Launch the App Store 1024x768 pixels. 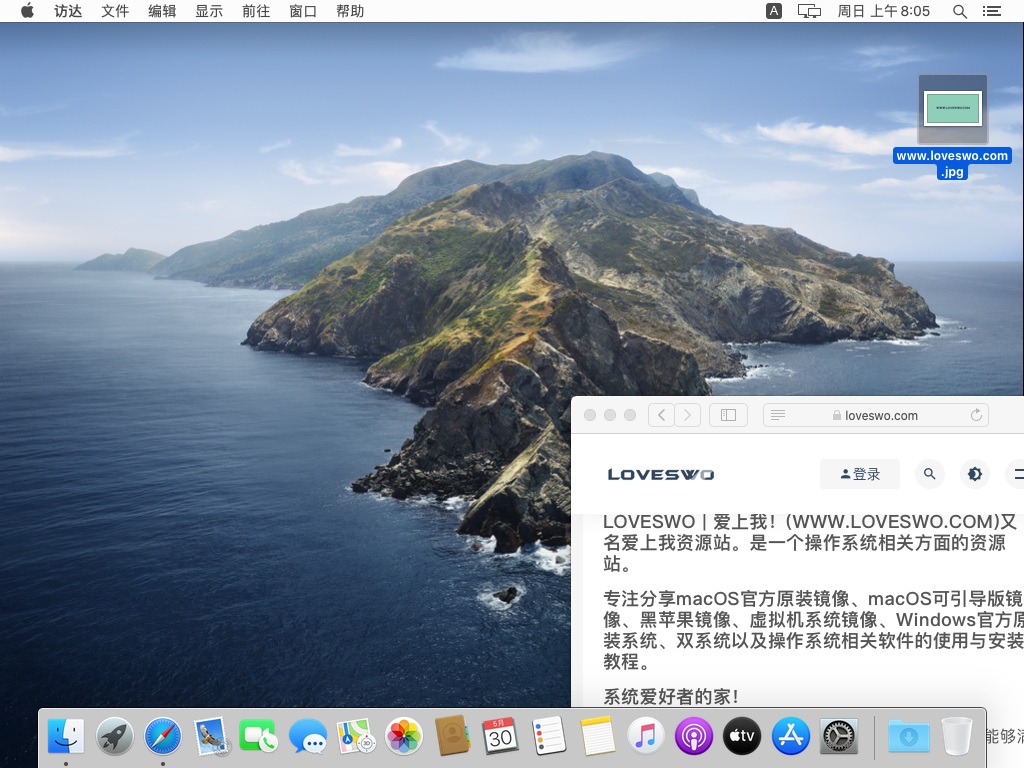point(790,737)
